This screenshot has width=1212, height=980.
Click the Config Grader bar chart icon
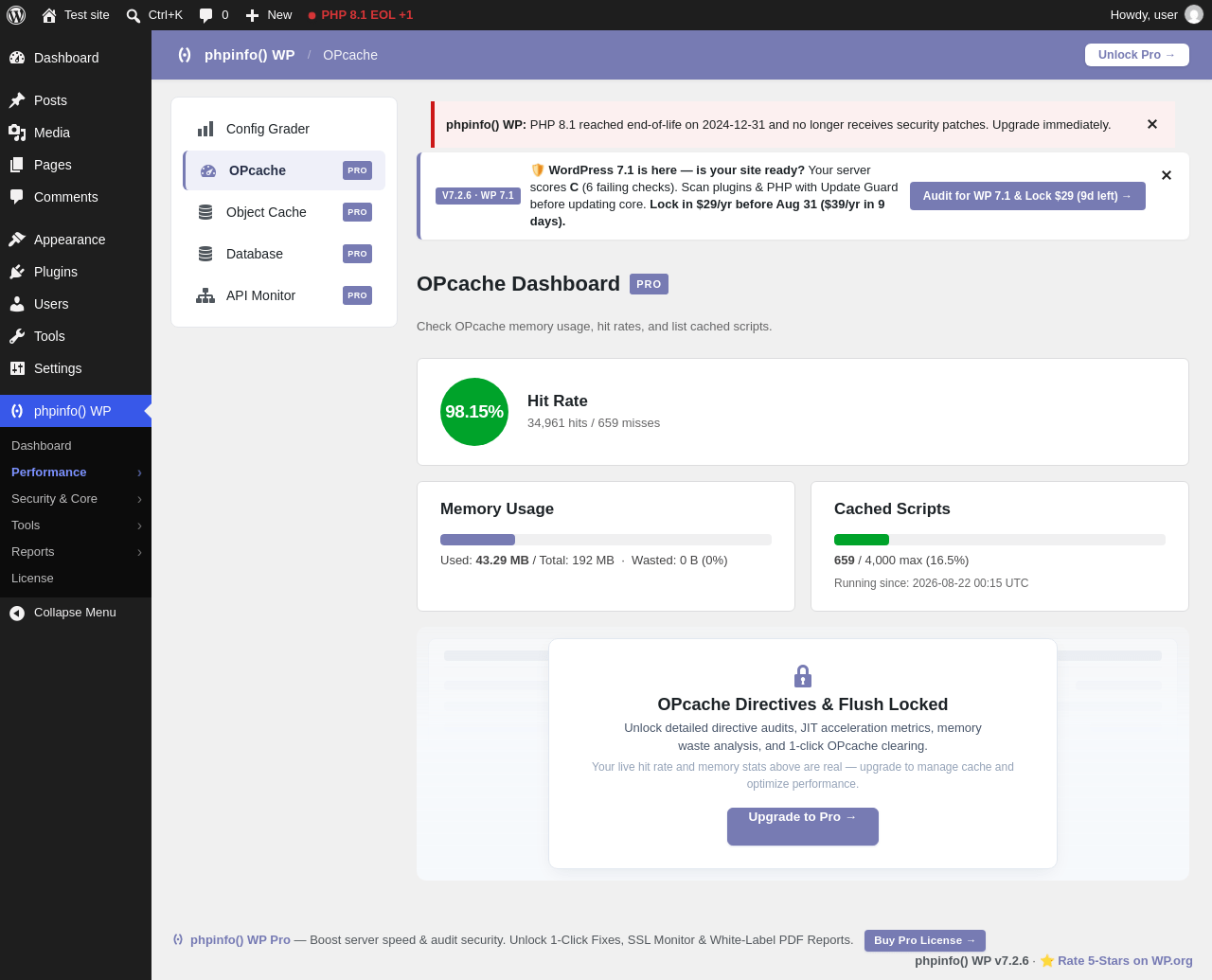coord(205,129)
